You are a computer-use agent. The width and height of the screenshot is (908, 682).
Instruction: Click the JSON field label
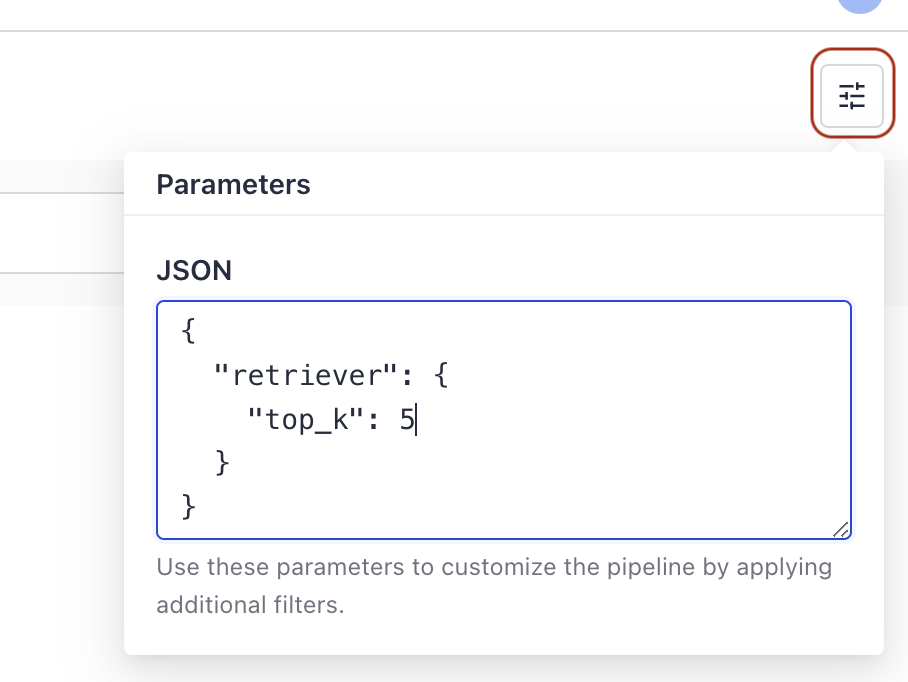tap(194, 270)
